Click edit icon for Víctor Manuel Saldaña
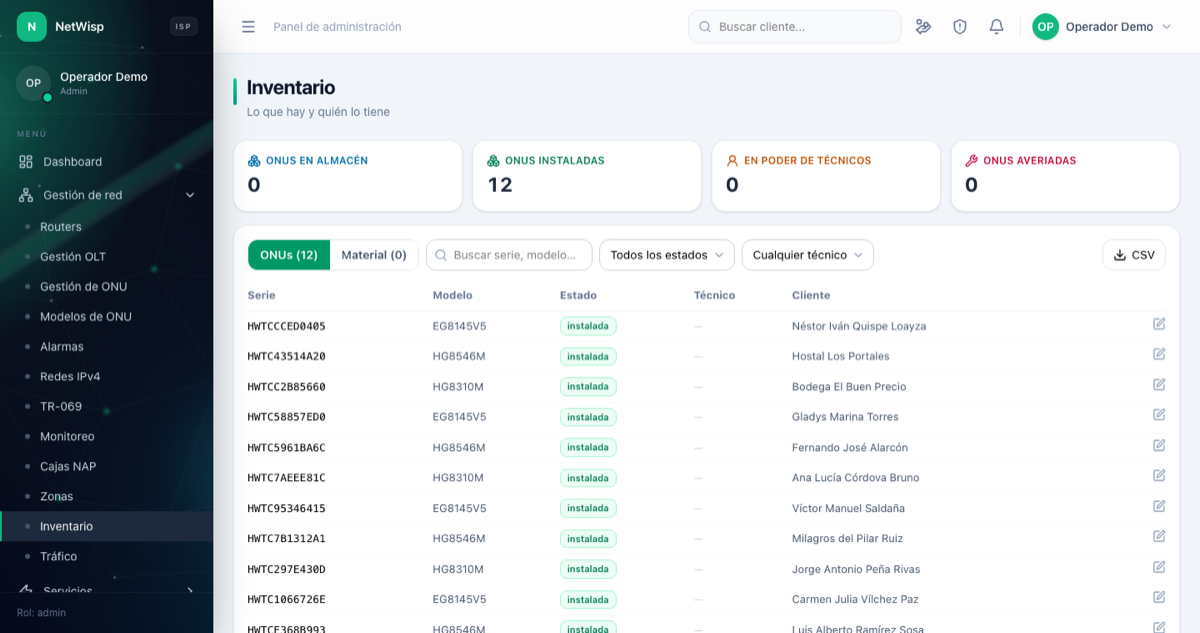Viewport: 1200px width, 633px height. pyautogui.click(x=1159, y=506)
